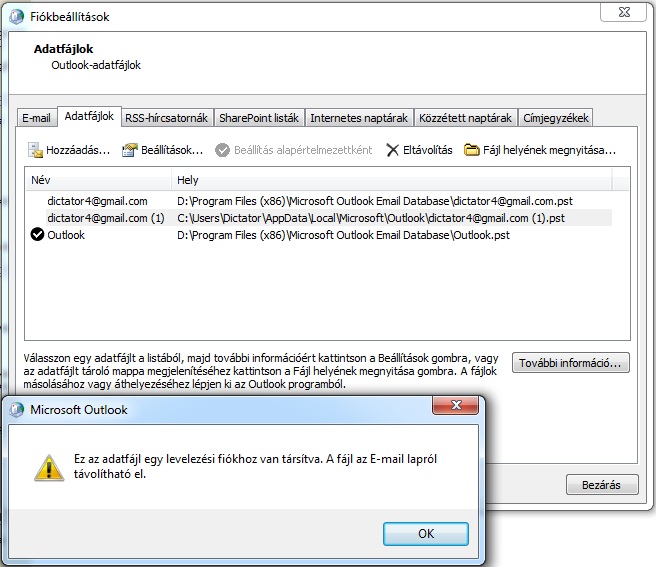Click the Hozzáadás (Add) toolbar icon
This screenshot has height=567, width=656.
tap(36, 150)
